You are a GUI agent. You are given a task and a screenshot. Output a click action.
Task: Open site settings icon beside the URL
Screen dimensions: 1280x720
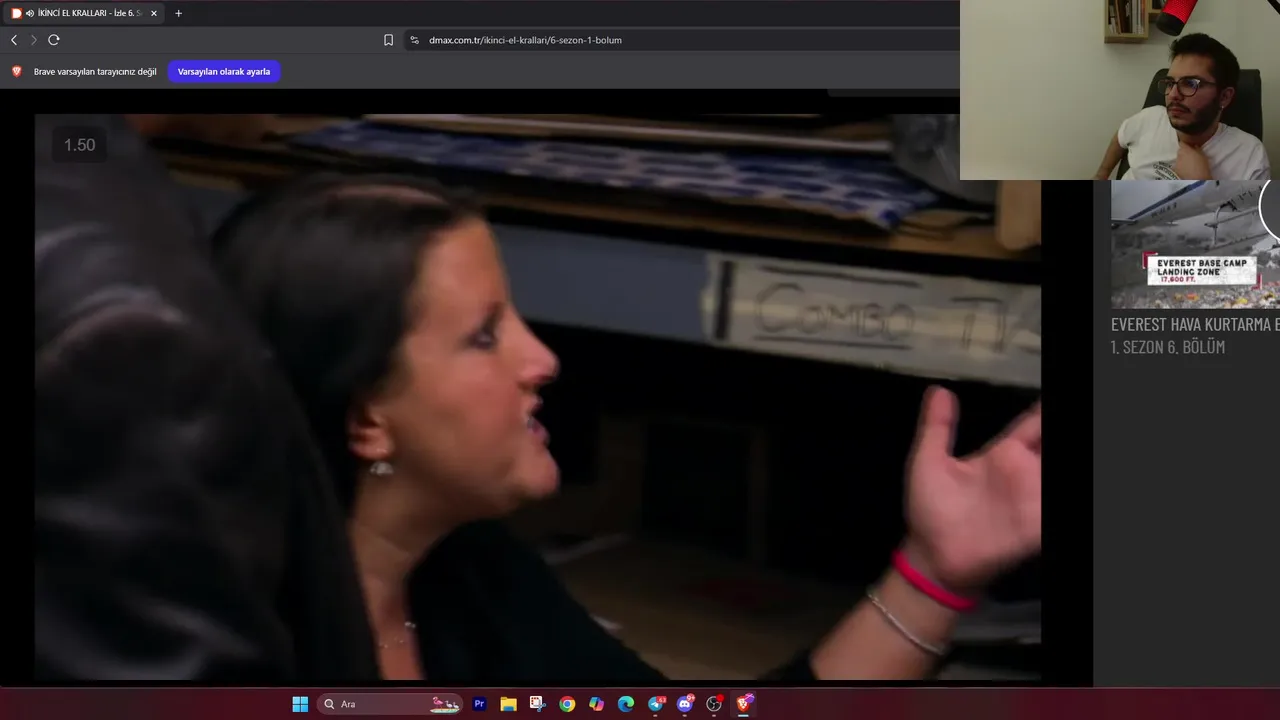(414, 40)
